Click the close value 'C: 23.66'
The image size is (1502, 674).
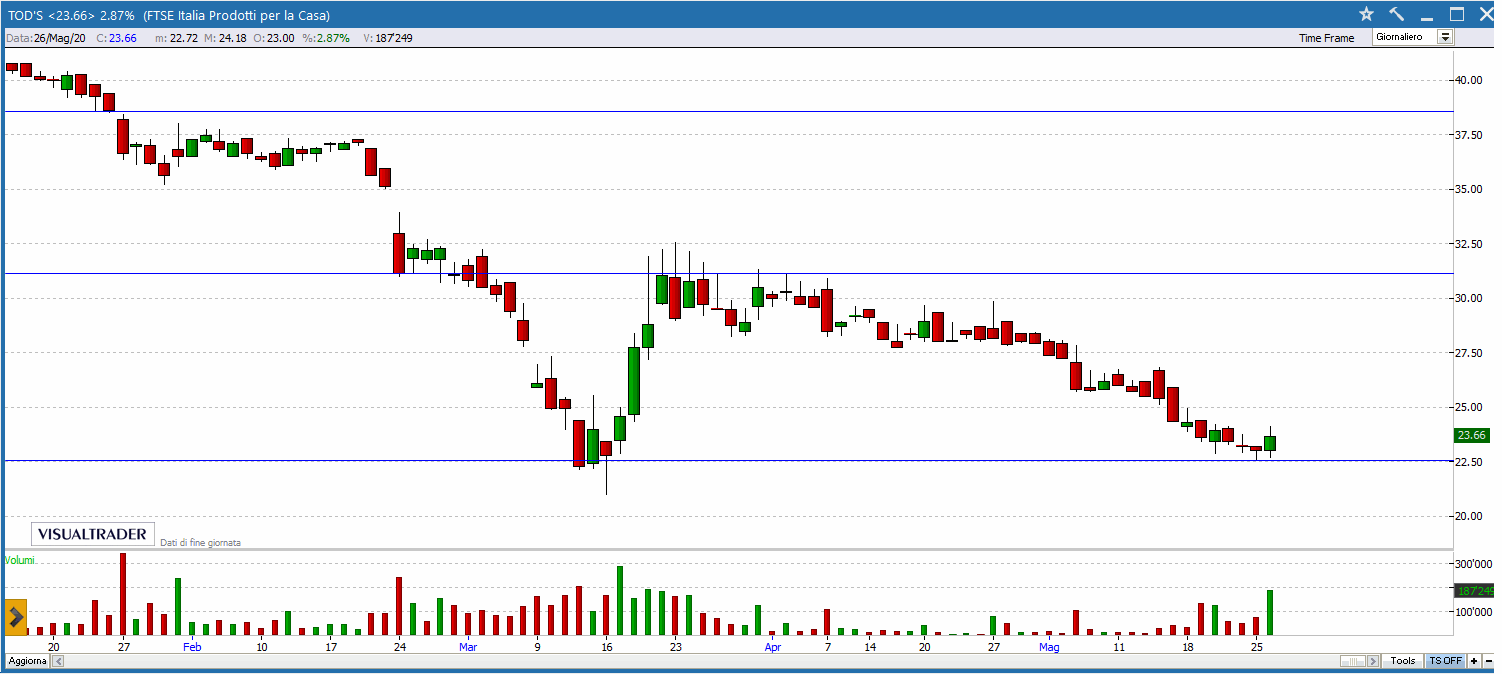point(116,38)
